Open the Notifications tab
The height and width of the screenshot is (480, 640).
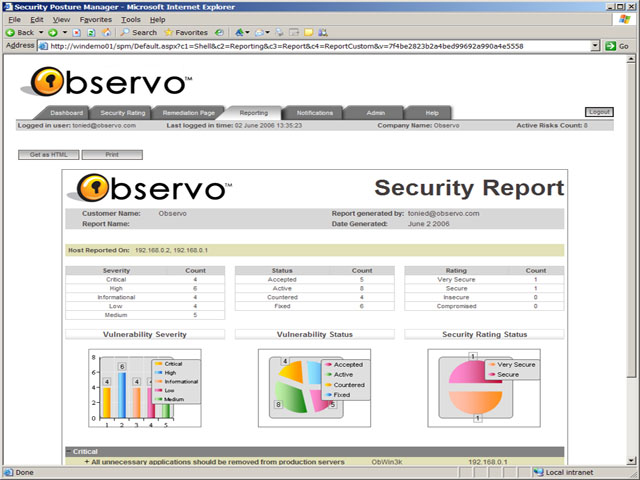[315, 113]
